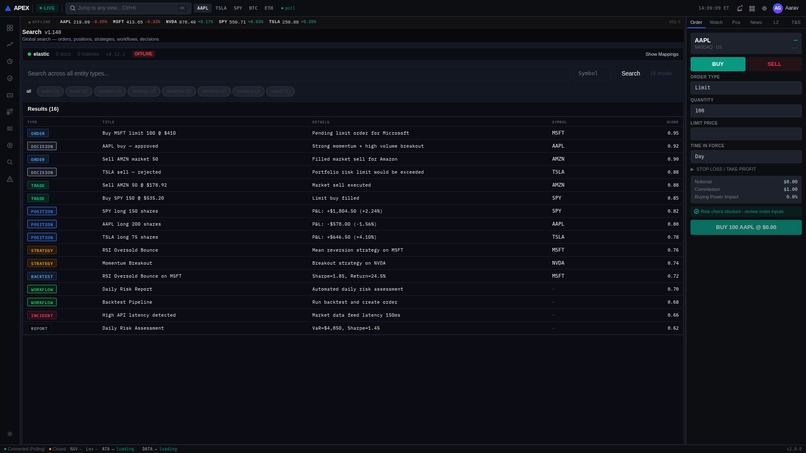
Task: Focus the 'Jump to any view' box
Action: click(128, 8)
